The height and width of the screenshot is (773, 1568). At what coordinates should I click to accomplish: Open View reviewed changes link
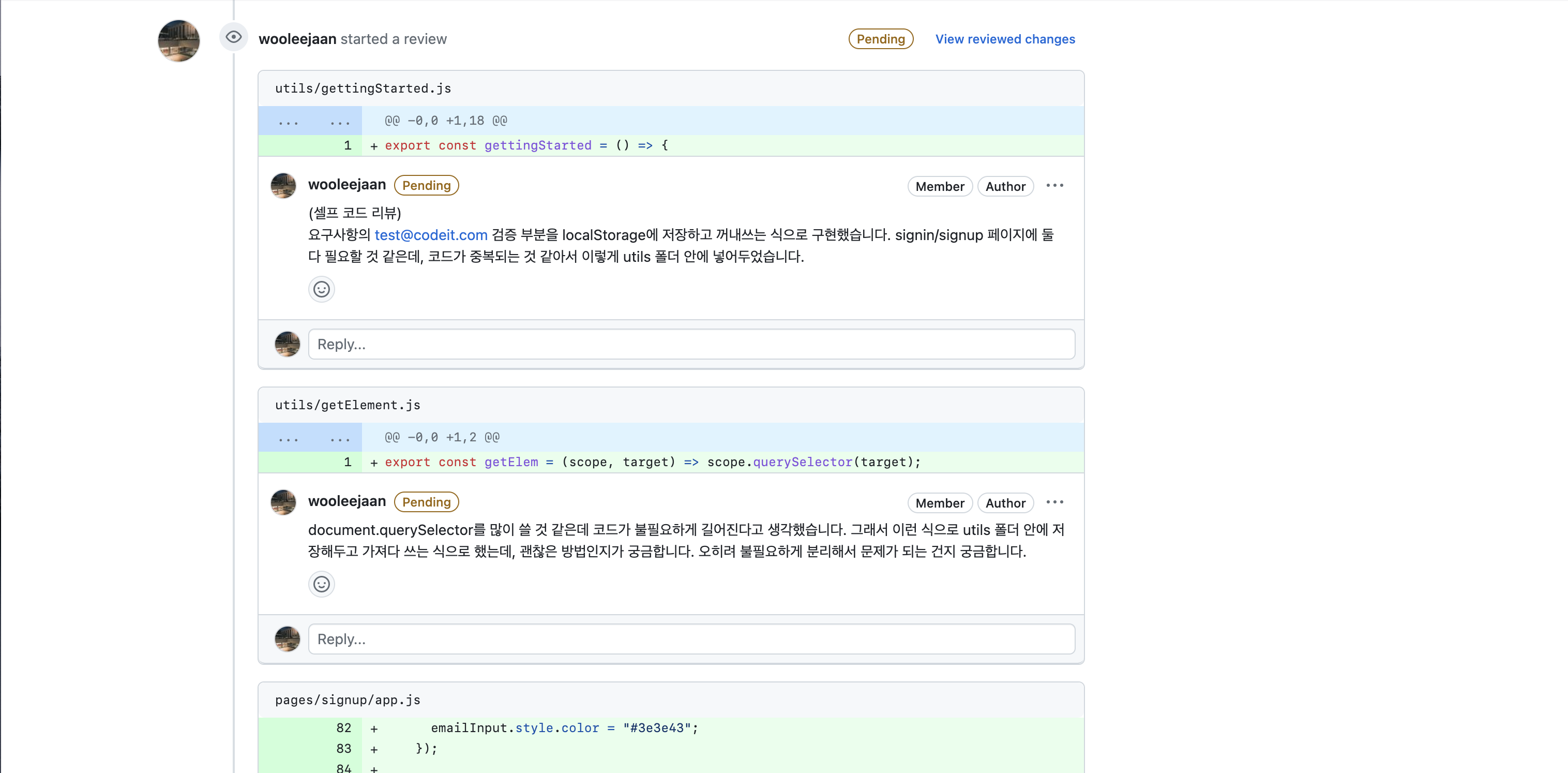coord(1005,39)
